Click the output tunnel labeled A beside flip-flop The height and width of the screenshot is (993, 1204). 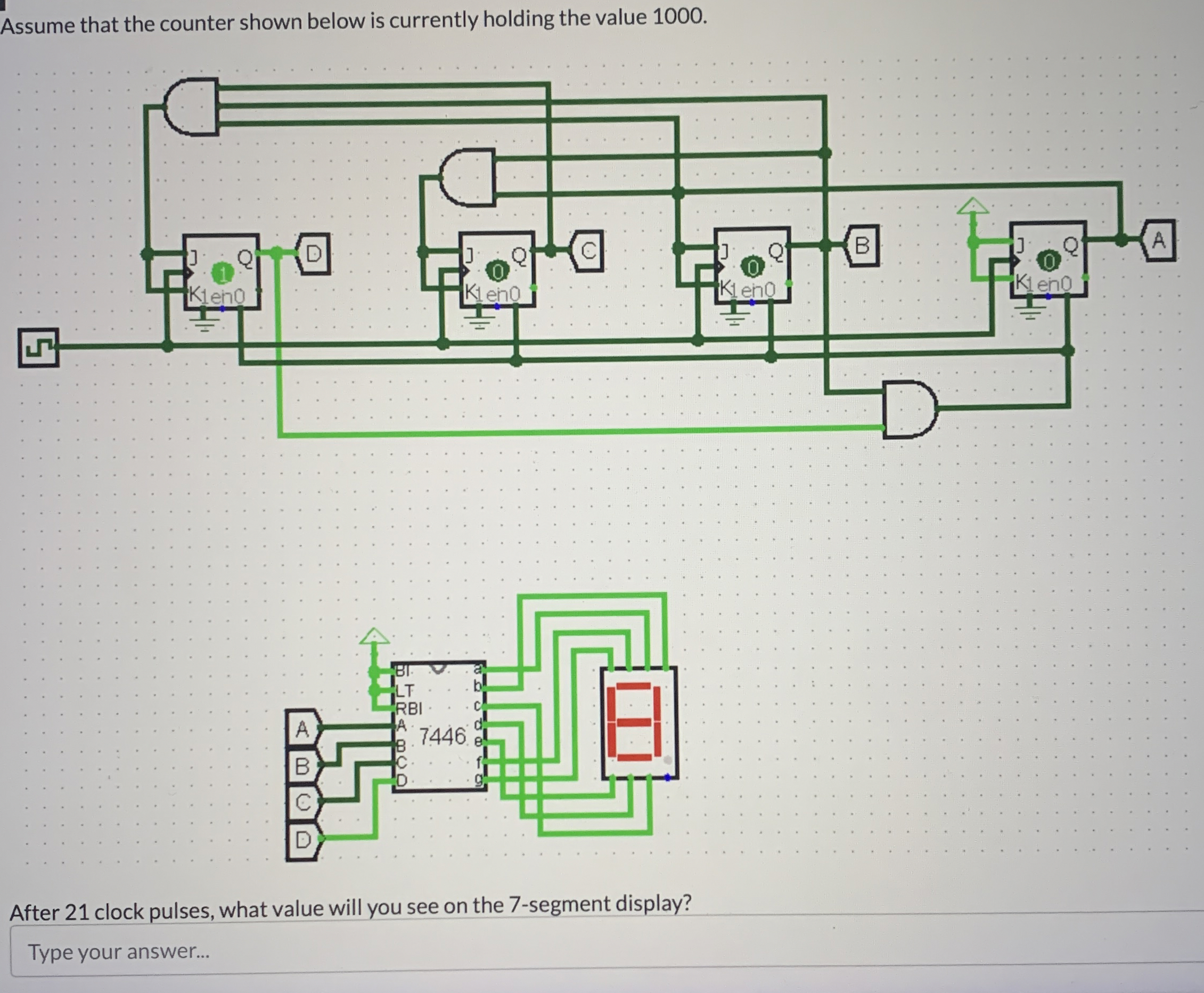pyautogui.click(x=1158, y=240)
